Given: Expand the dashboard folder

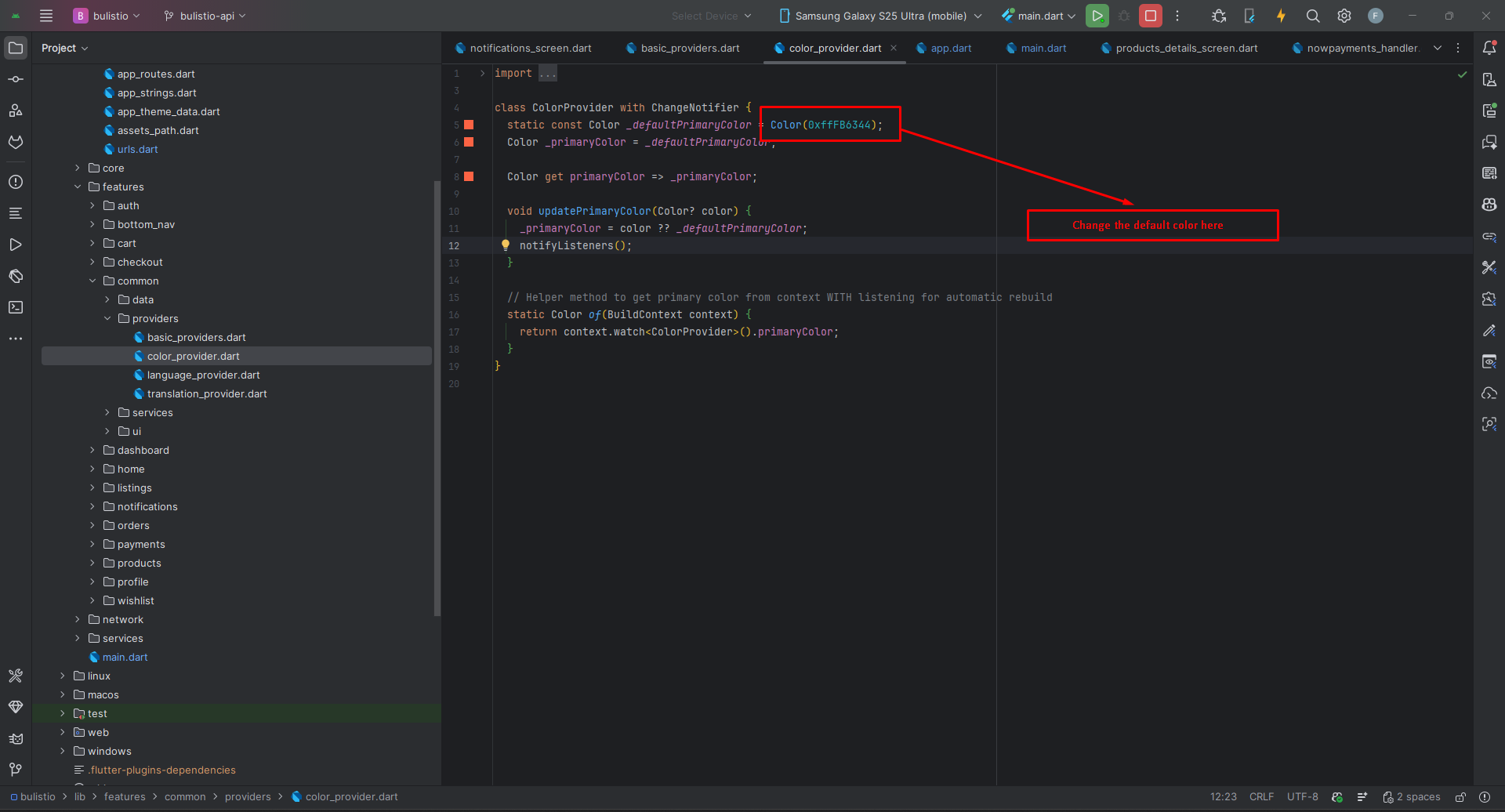Looking at the screenshot, I should click(92, 450).
